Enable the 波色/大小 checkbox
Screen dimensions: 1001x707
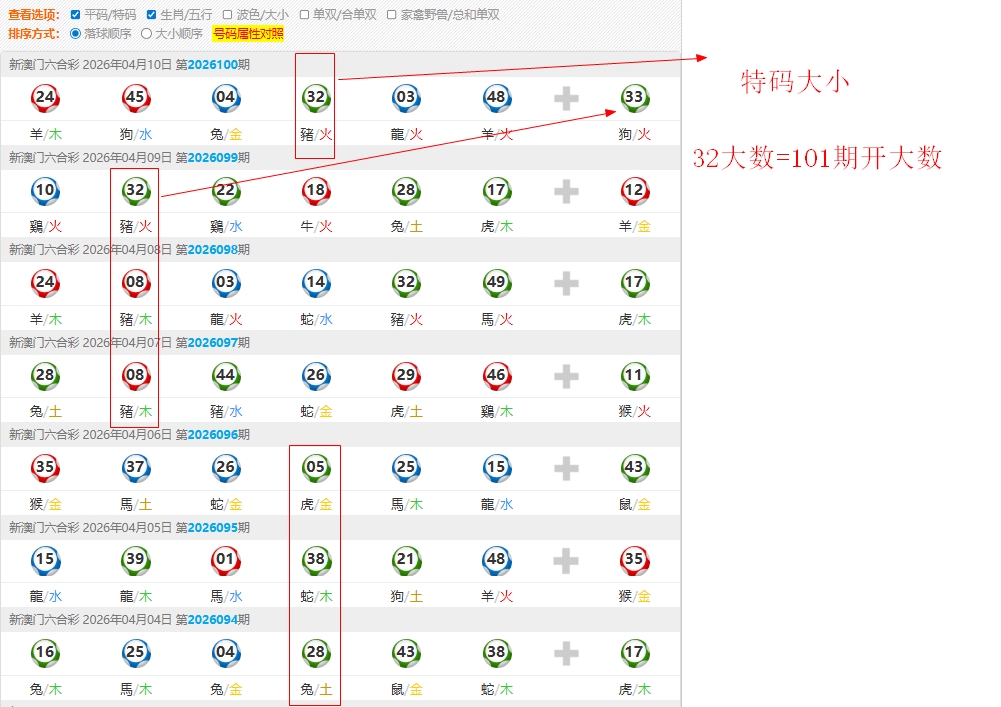point(227,15)
